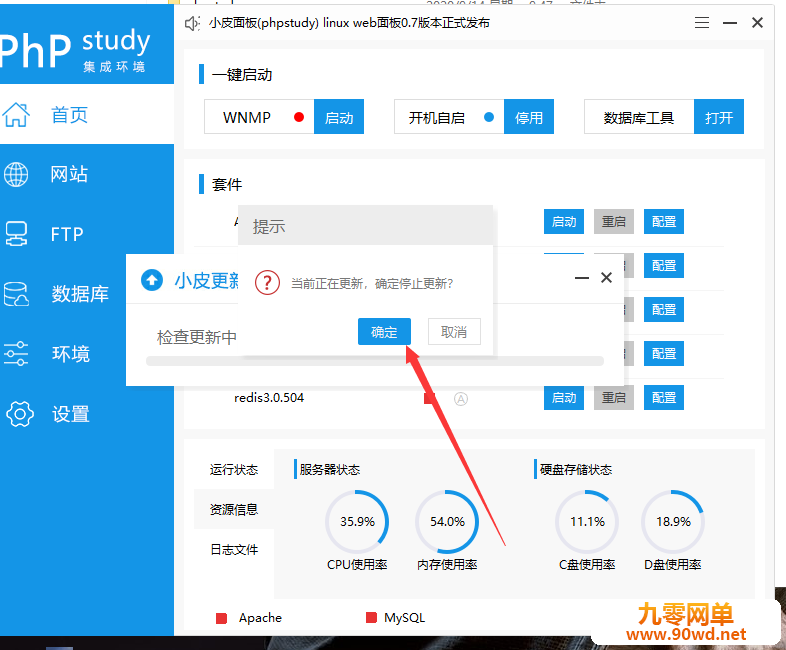Click the MySQL red status square
The width and height of the screenshot is (786, 650).
point(371,617)
